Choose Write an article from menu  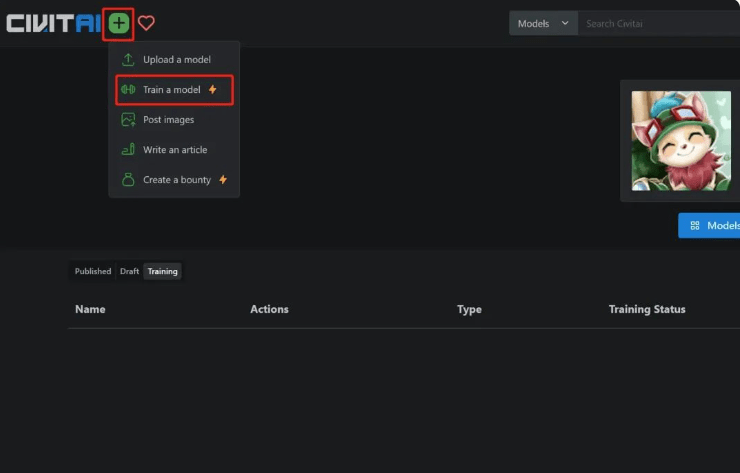(x=174, y=150)
